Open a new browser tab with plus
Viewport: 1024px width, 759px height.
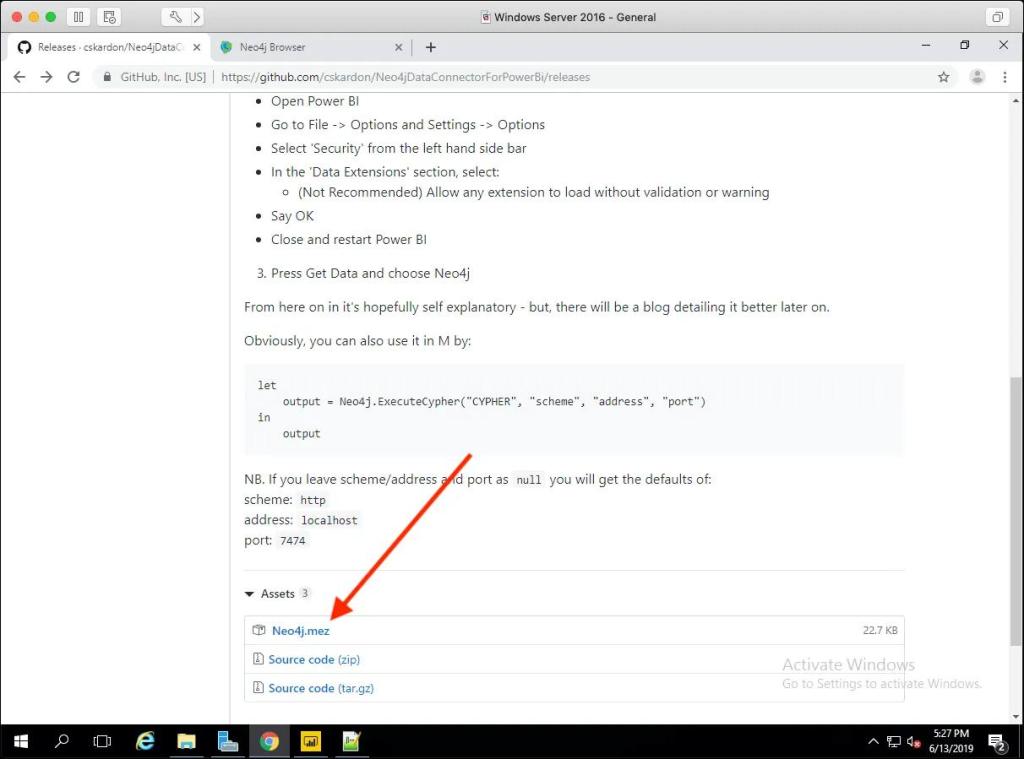[x=430, y=47]
